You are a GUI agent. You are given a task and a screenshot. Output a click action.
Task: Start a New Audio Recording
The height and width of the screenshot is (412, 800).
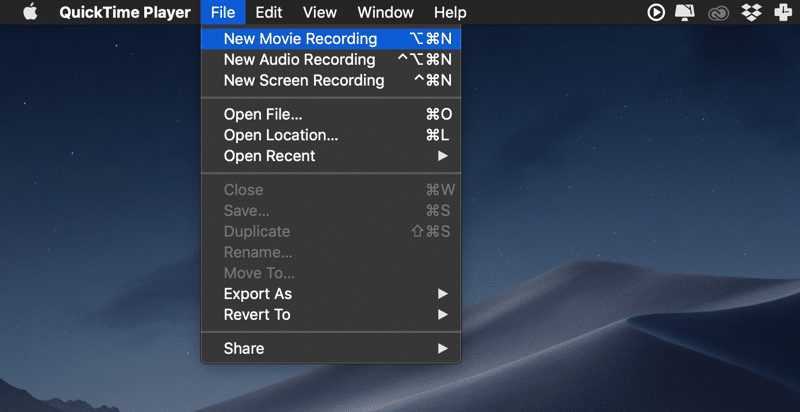click(330, 60)
